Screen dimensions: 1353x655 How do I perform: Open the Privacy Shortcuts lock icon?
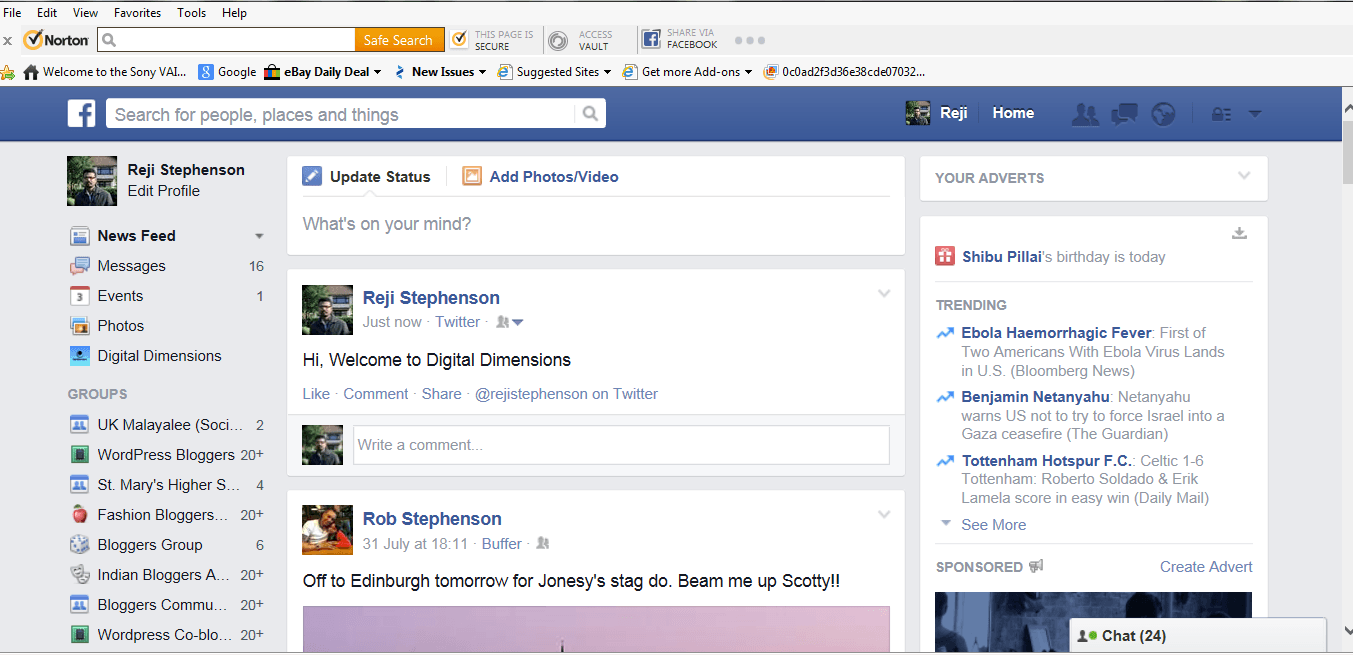1221,114
